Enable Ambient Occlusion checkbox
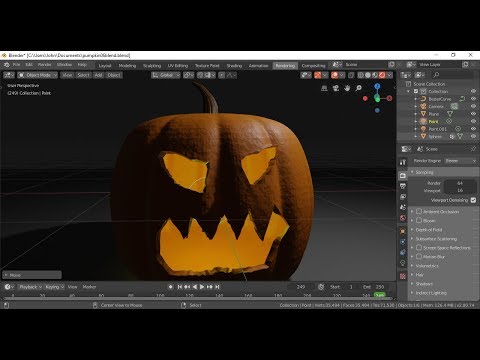Image resolution: width=480 pixels, height=360 pixels. [419, 212]
